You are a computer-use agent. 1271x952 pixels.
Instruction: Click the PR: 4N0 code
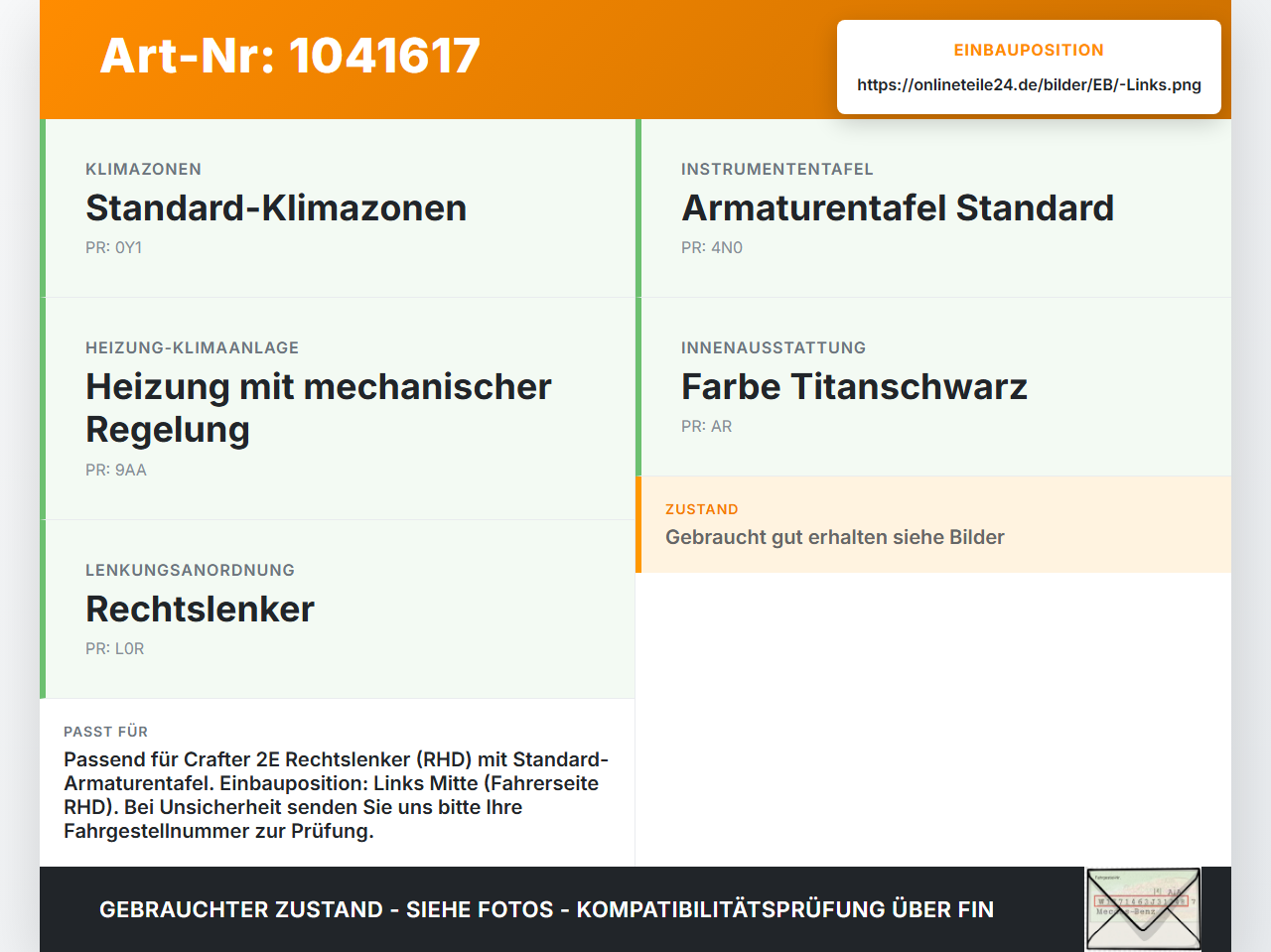[712, 247]
